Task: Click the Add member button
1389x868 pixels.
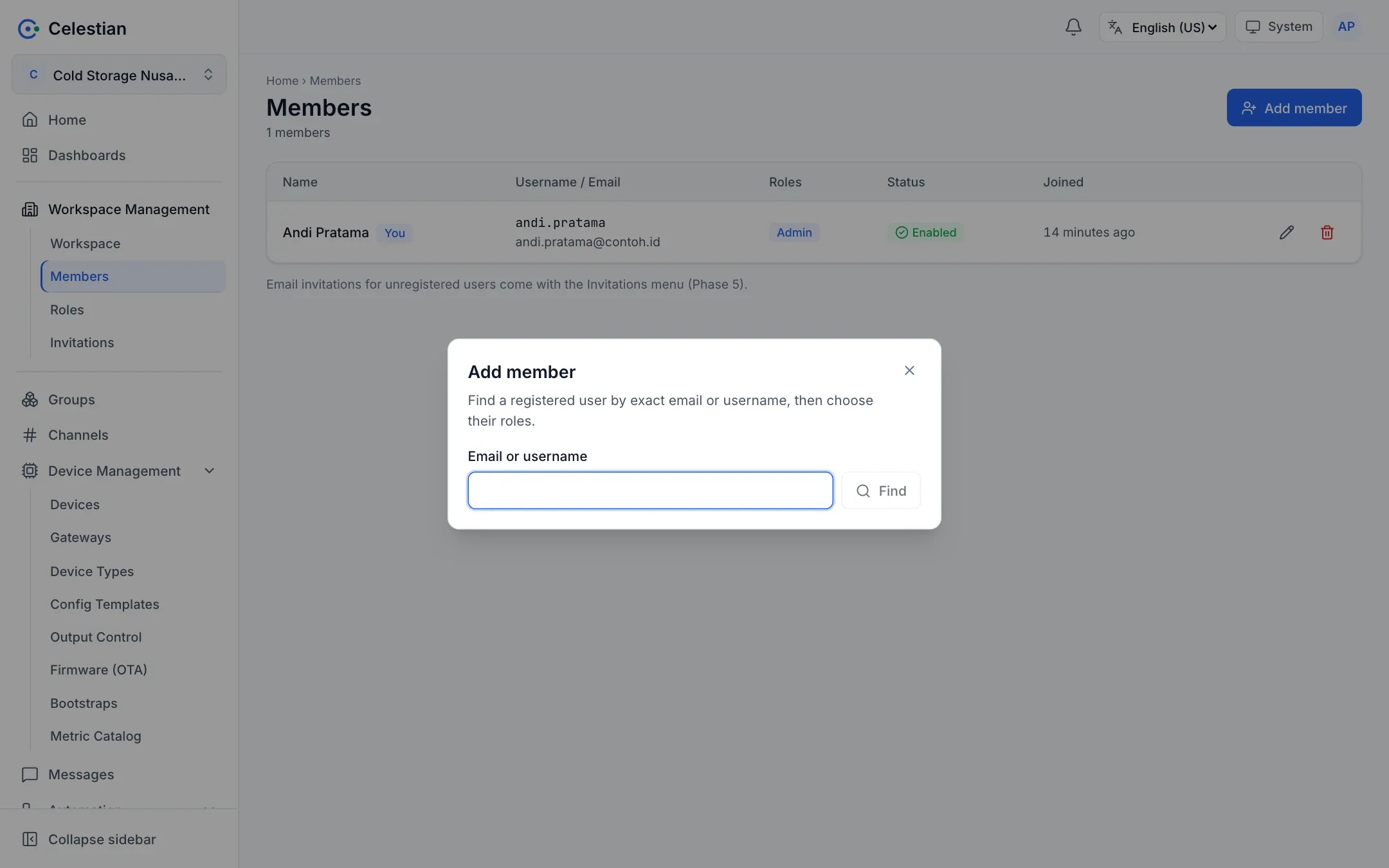Action: pos(1294,107)
